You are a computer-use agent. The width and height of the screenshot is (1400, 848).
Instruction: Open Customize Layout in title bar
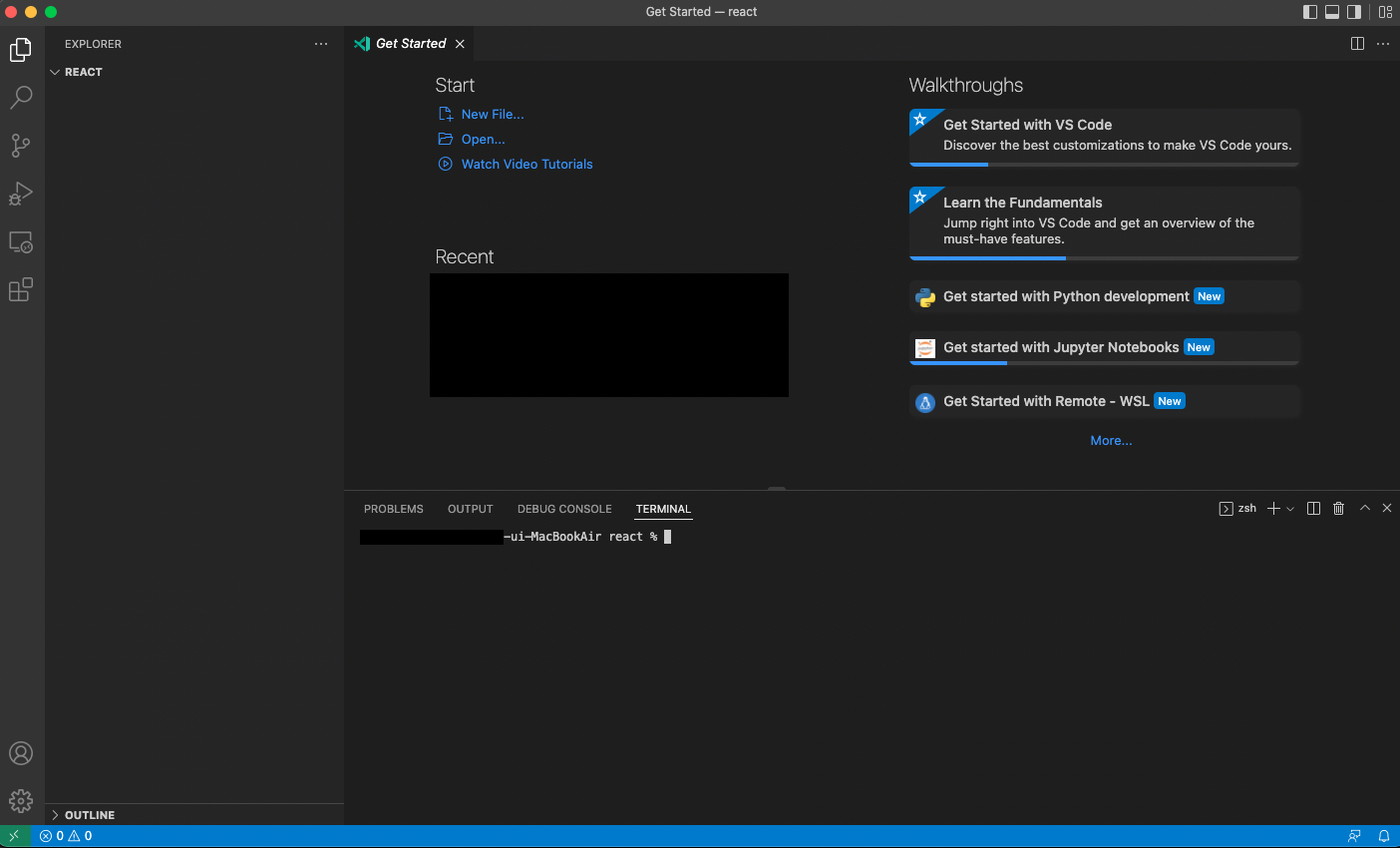tap(1385, 12)
